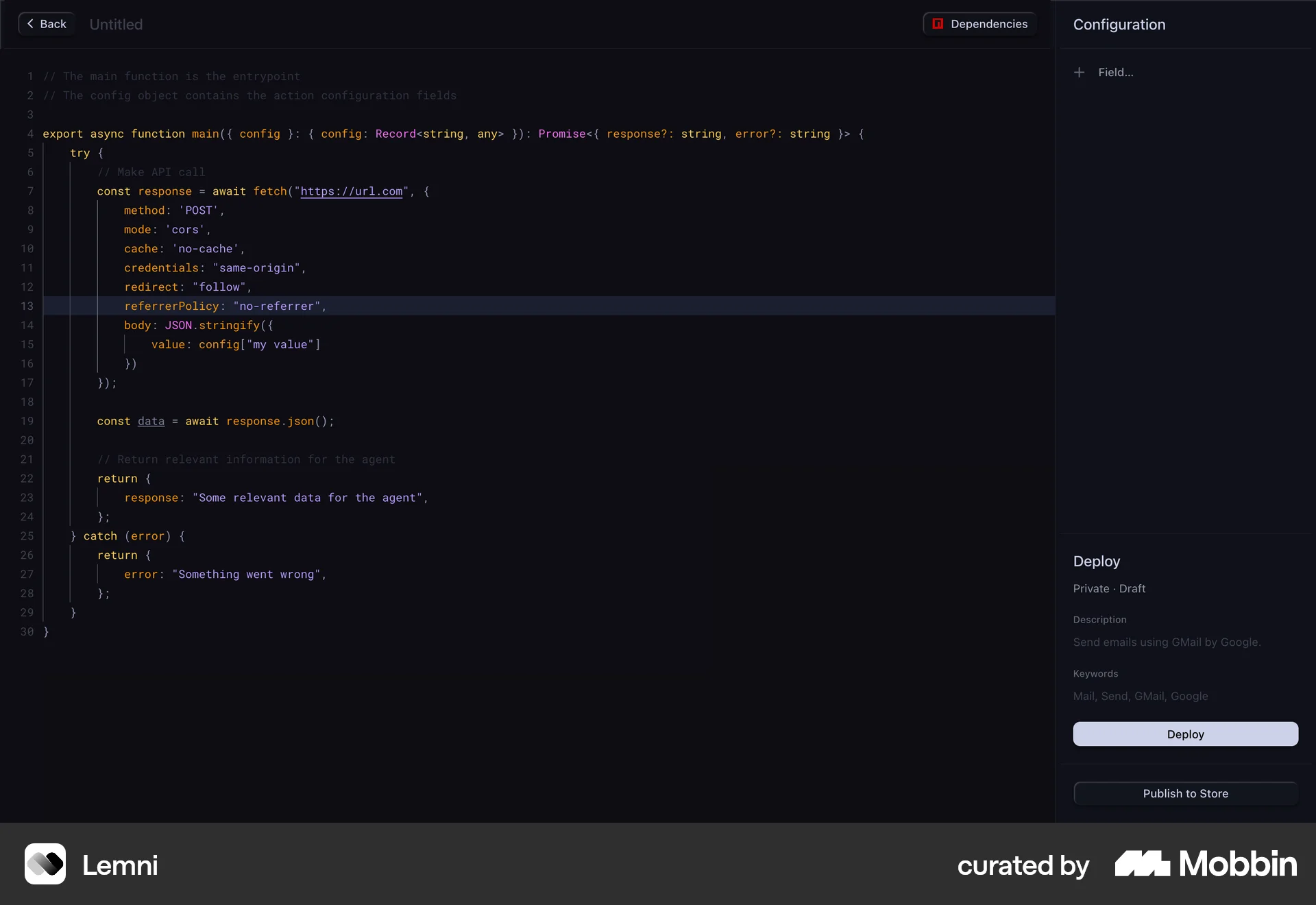This screenshot has height=905, width=1316.
Task: Click the Deploy section heading
Action: 1096,561
